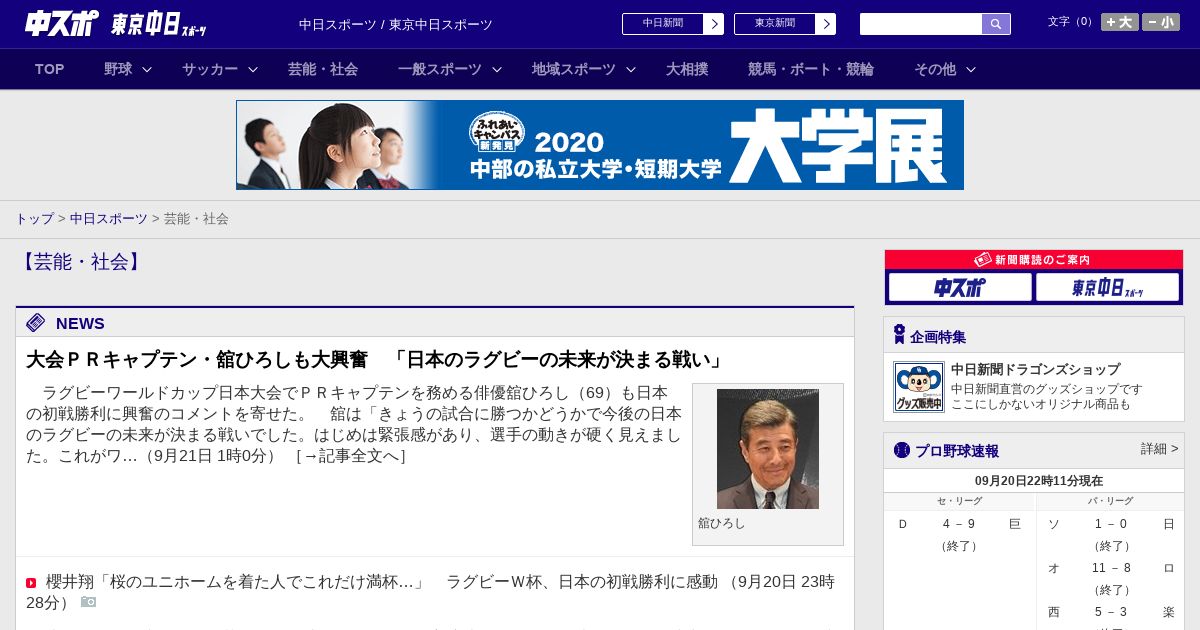This screenshot has width=1200, height=630.
Task: Click red bullet icon before 櫻井翔 headline
Action: (x=31, y=583)
